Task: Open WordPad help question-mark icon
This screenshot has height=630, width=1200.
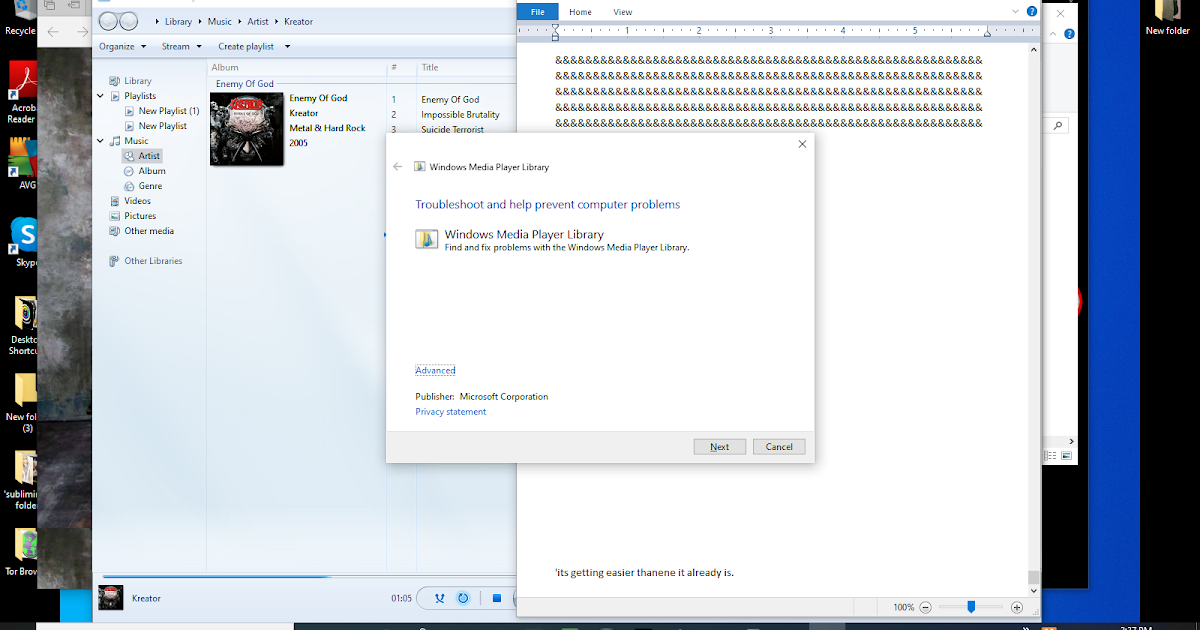Action: pyautogui.click(x=1032, y=11)
